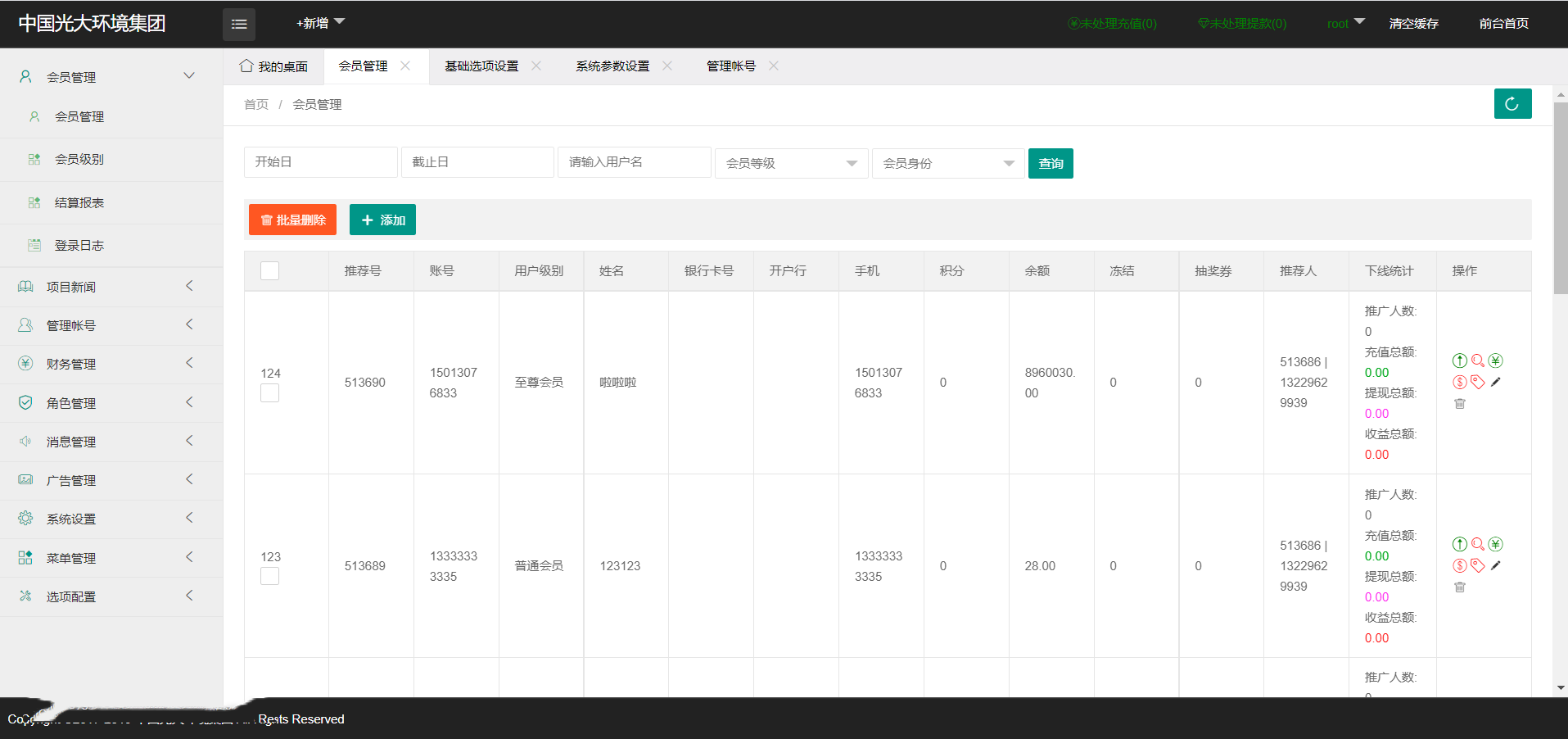1568x739 pixels.
Task: Open the 会员等级 dropdown
Action: pyautogui.click(x=790, y=163)
